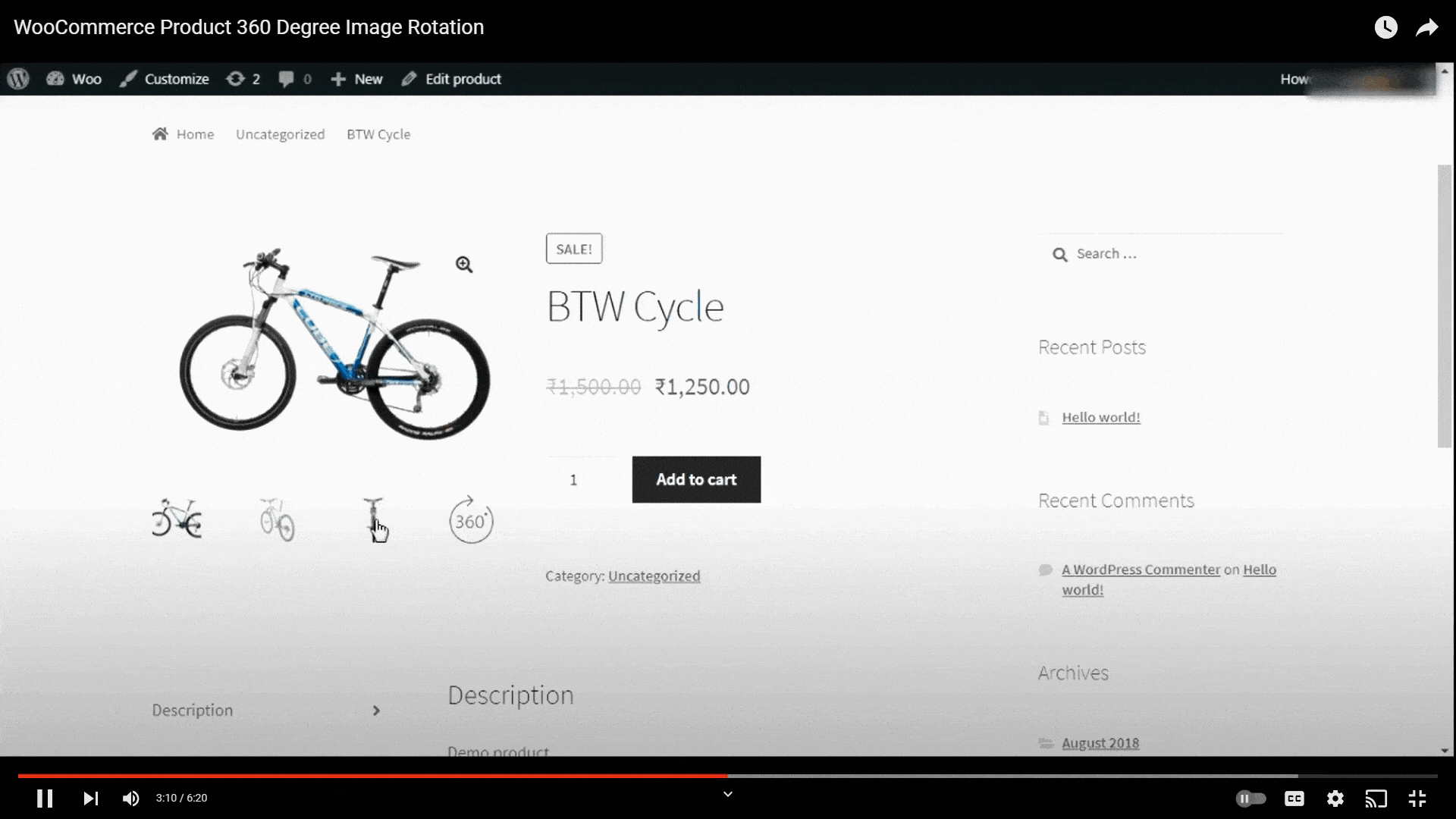Click the pending updates icon showing 2
The height and width of the screenshot is (819, 1456).
pos(243,79)
